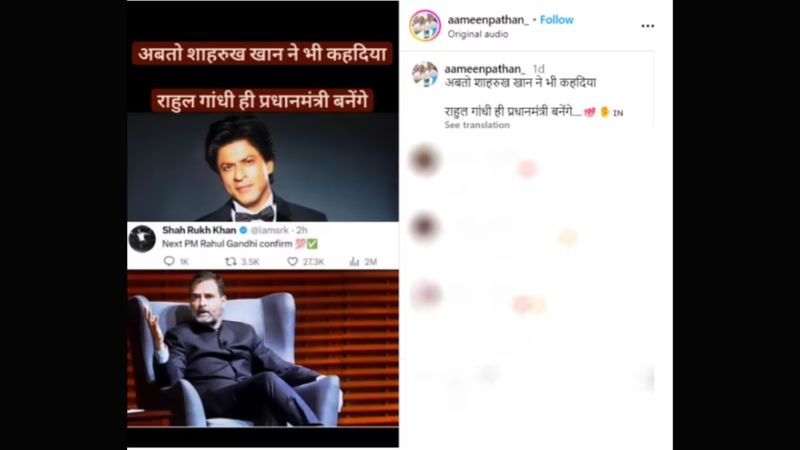The height and width of the screenshot is (450, 800).
Task: Click See translation under the caption
Action: [x=477, y=125]
